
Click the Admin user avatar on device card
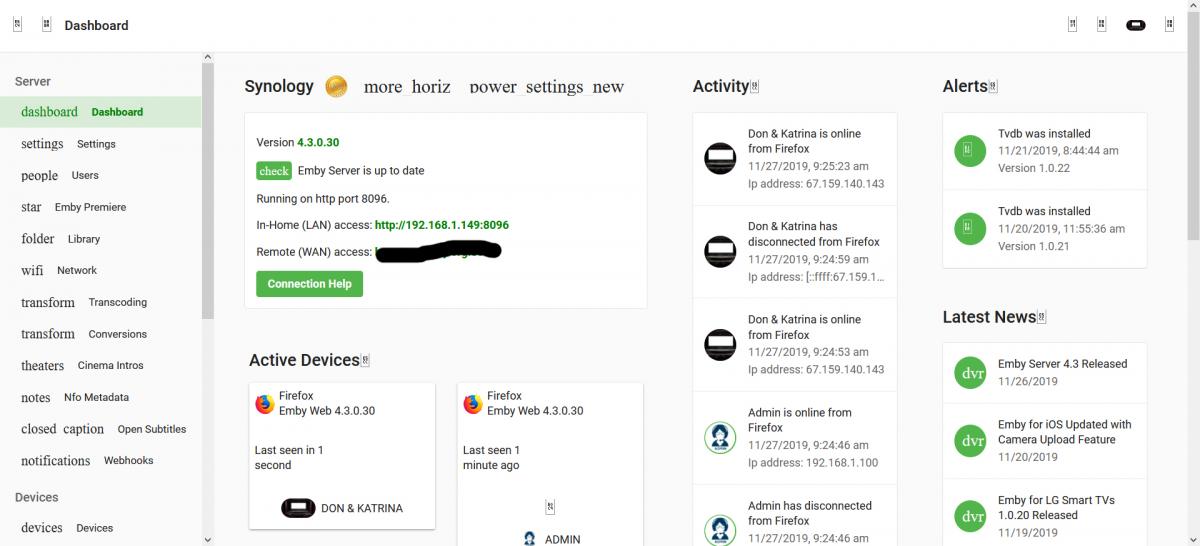[529, 539]
